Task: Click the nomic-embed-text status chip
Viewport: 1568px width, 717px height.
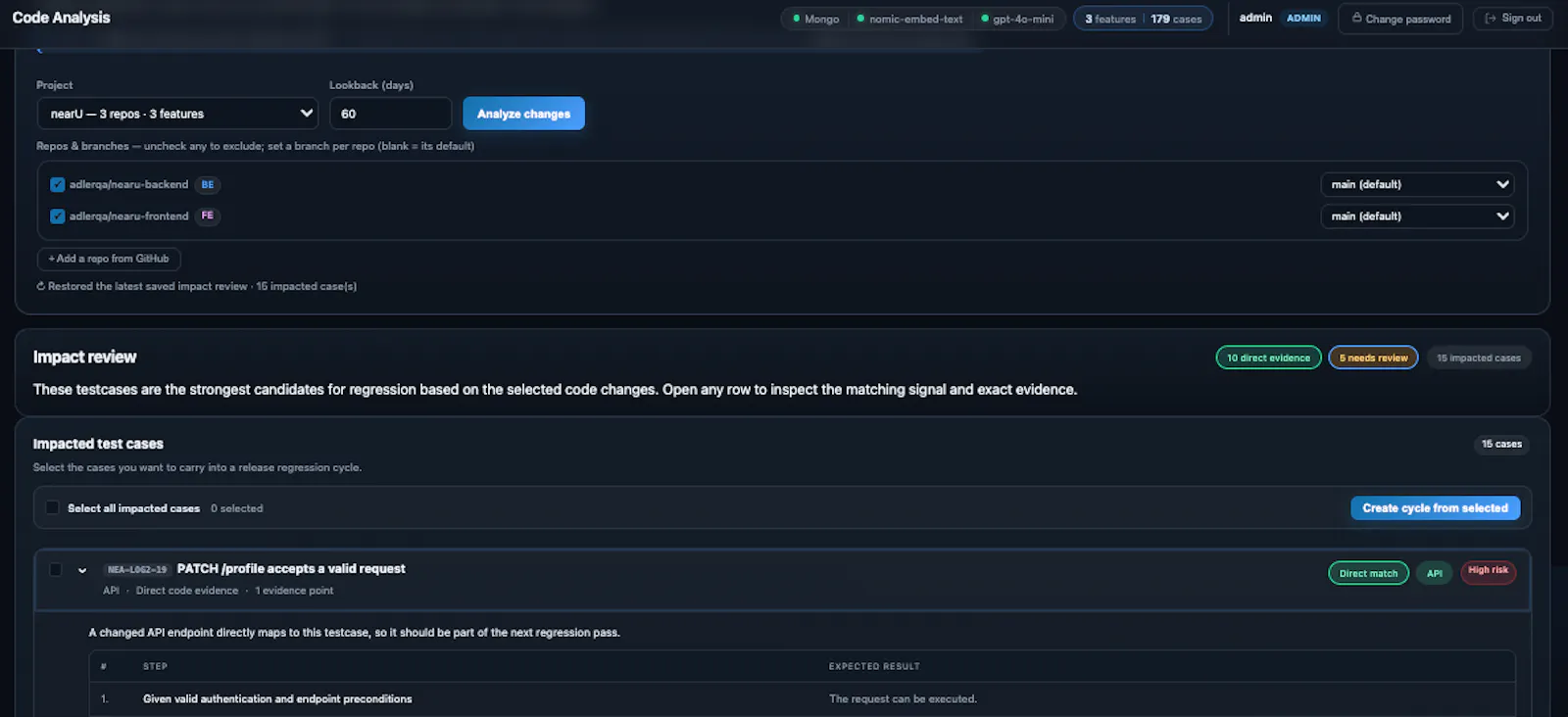Action: (909, 19)
